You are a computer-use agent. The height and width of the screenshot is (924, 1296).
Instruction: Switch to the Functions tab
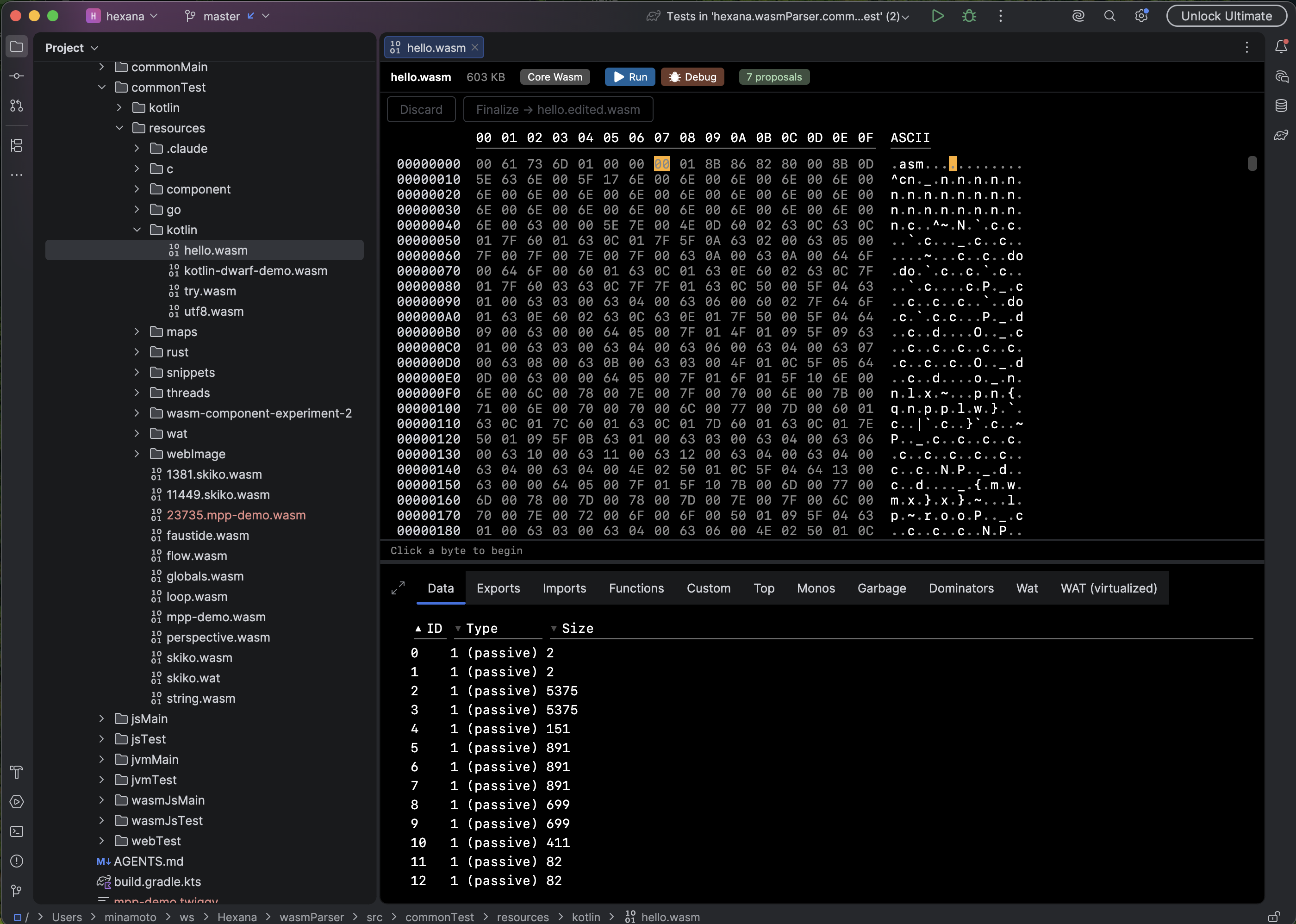pos(636,588)
